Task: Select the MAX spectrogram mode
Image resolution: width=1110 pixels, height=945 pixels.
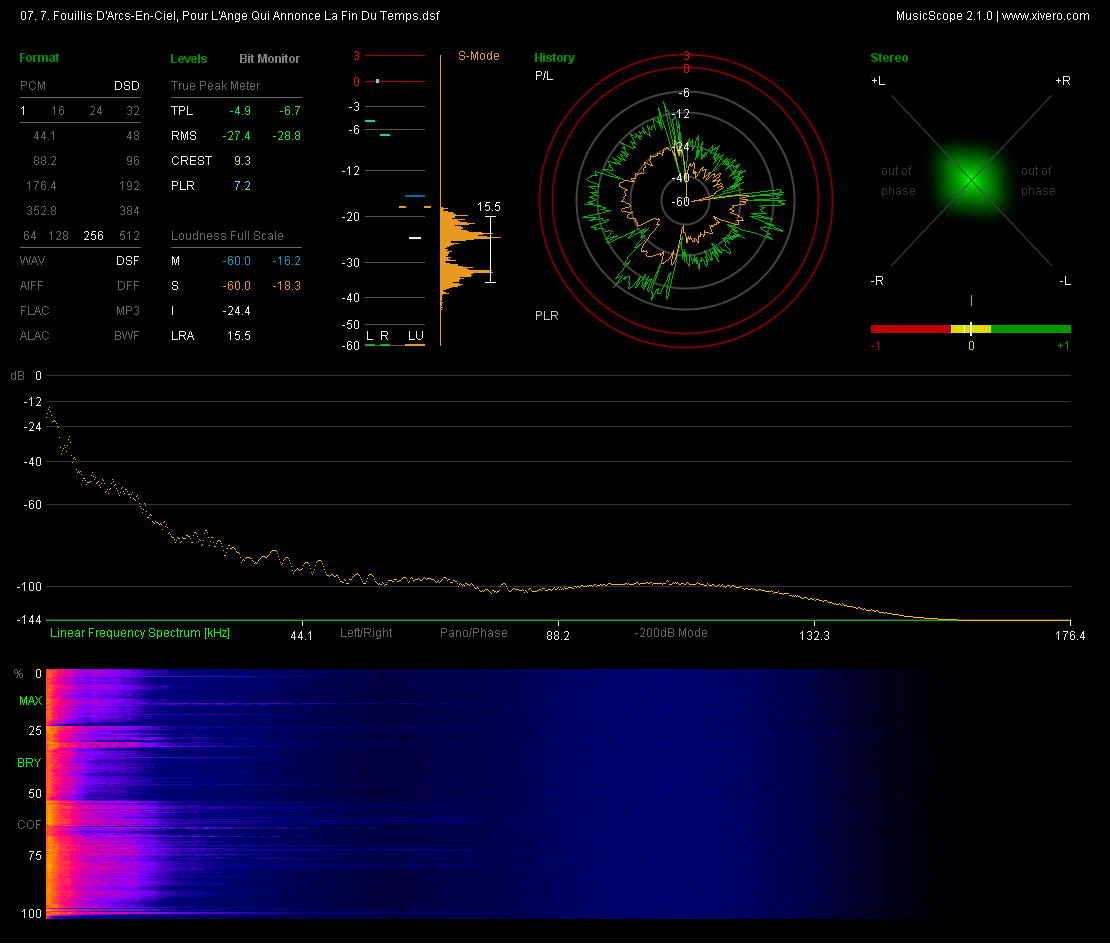Action: 30,701
